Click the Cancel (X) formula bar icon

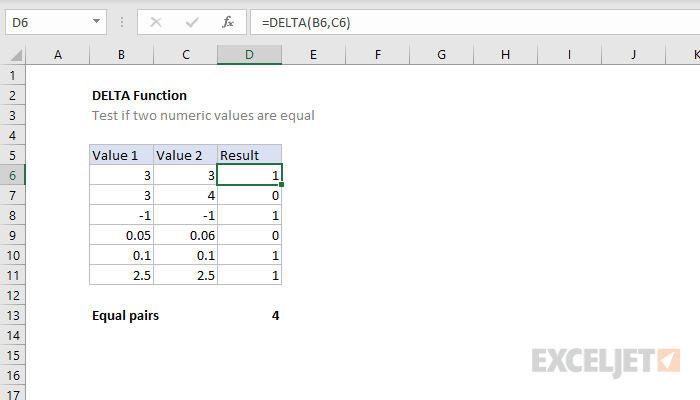tap(156, 22)
